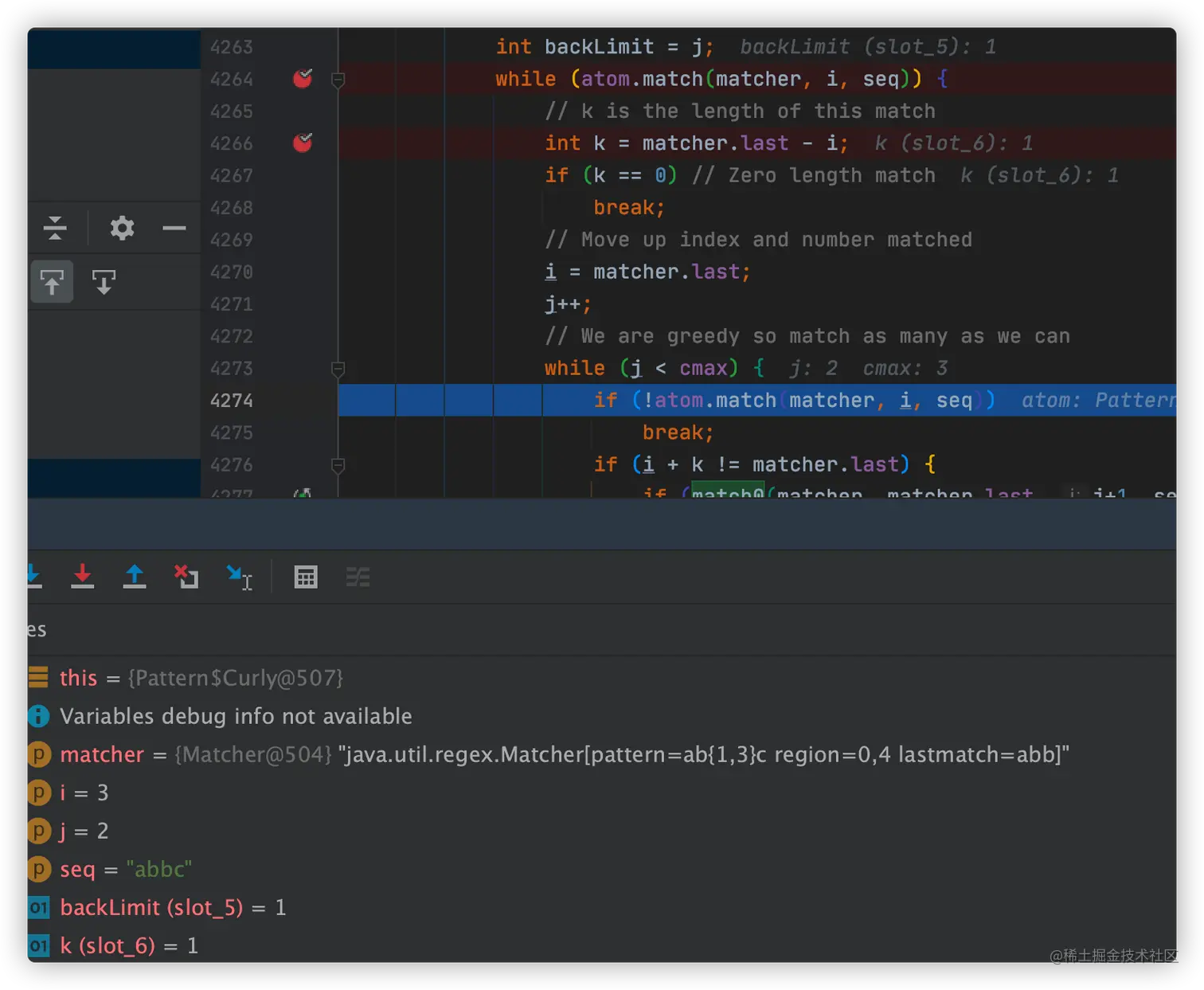Select the 'seq = "abbc"' variable row
The height and width of the screenshot is (990, 1204).
pyautogui.click(x=602, y=868)
